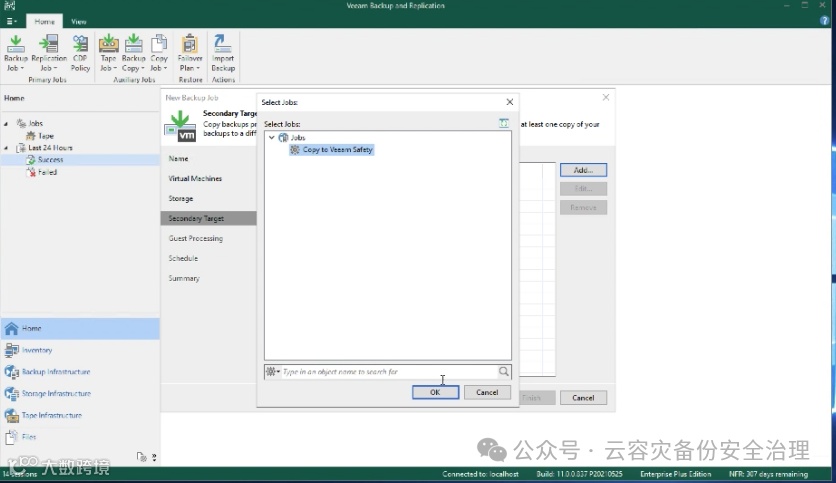Collapse the Last 24 Hours node
836x483 pixels.
tap(6, 148)
